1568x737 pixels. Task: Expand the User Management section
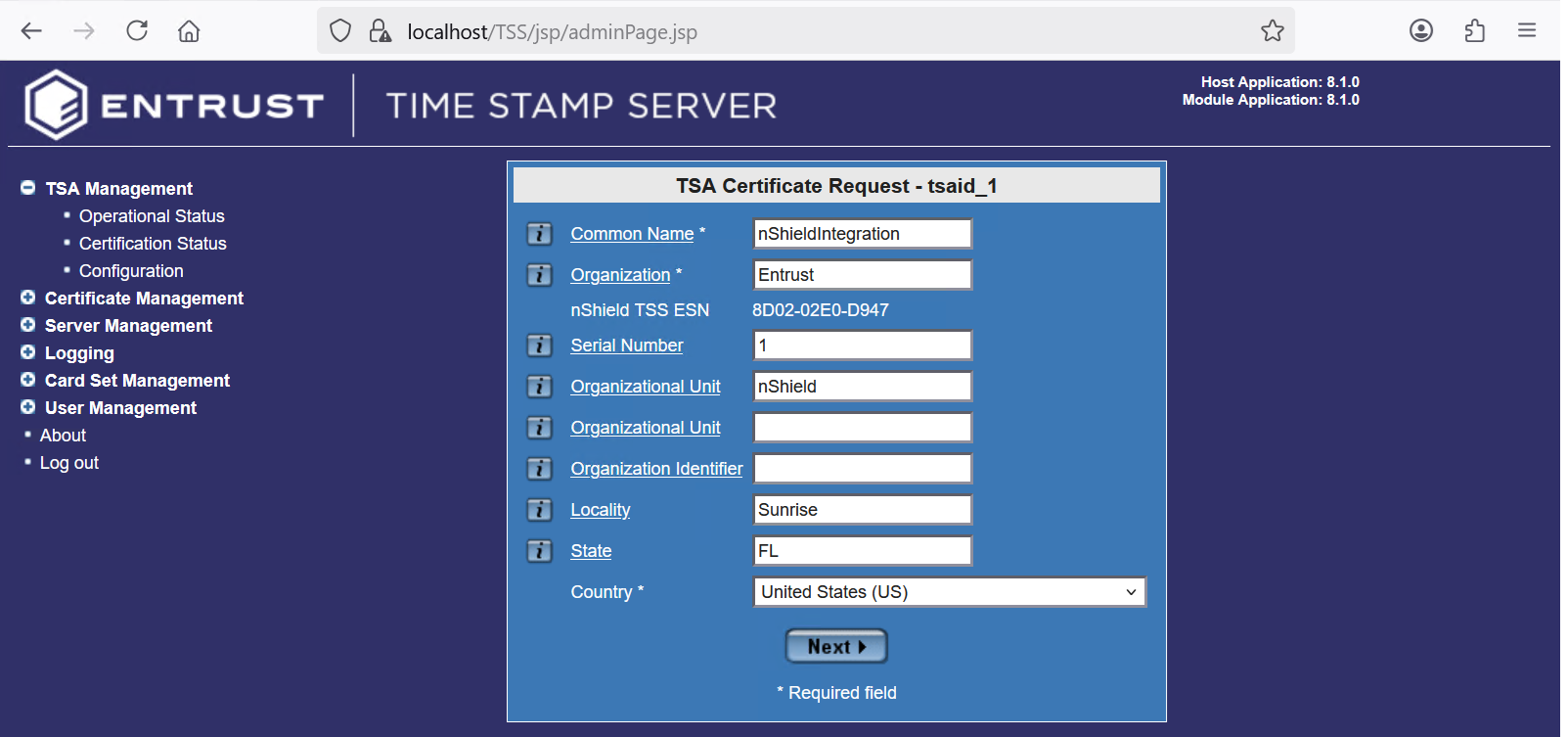[x=27, y=407]
